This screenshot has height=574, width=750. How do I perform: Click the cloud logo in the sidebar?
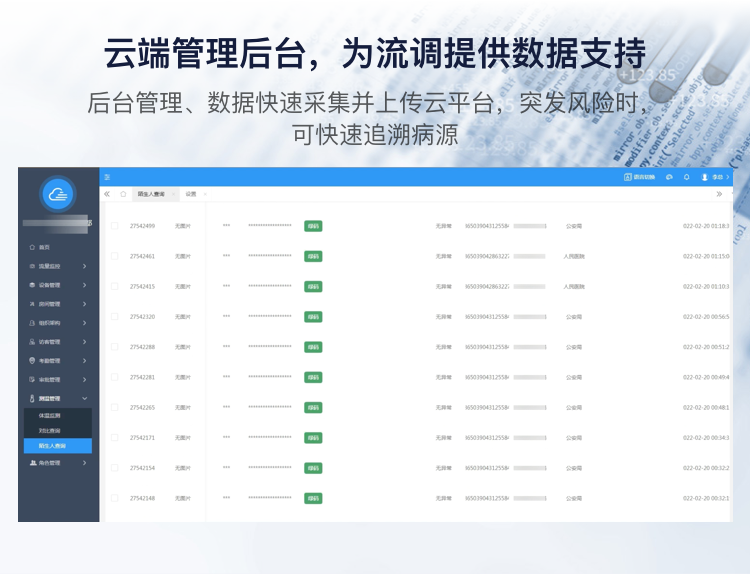point(58,194)
